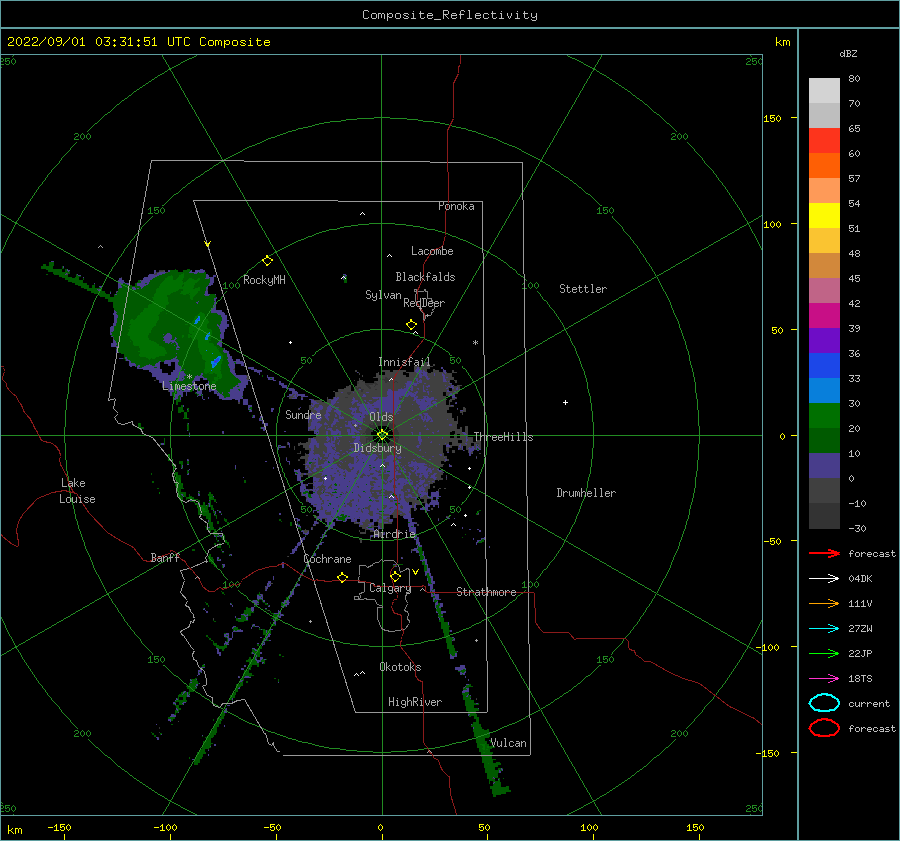Click the Sylvan label
Image resolution: width=900 pixels, height=841 pixels.
383,295
